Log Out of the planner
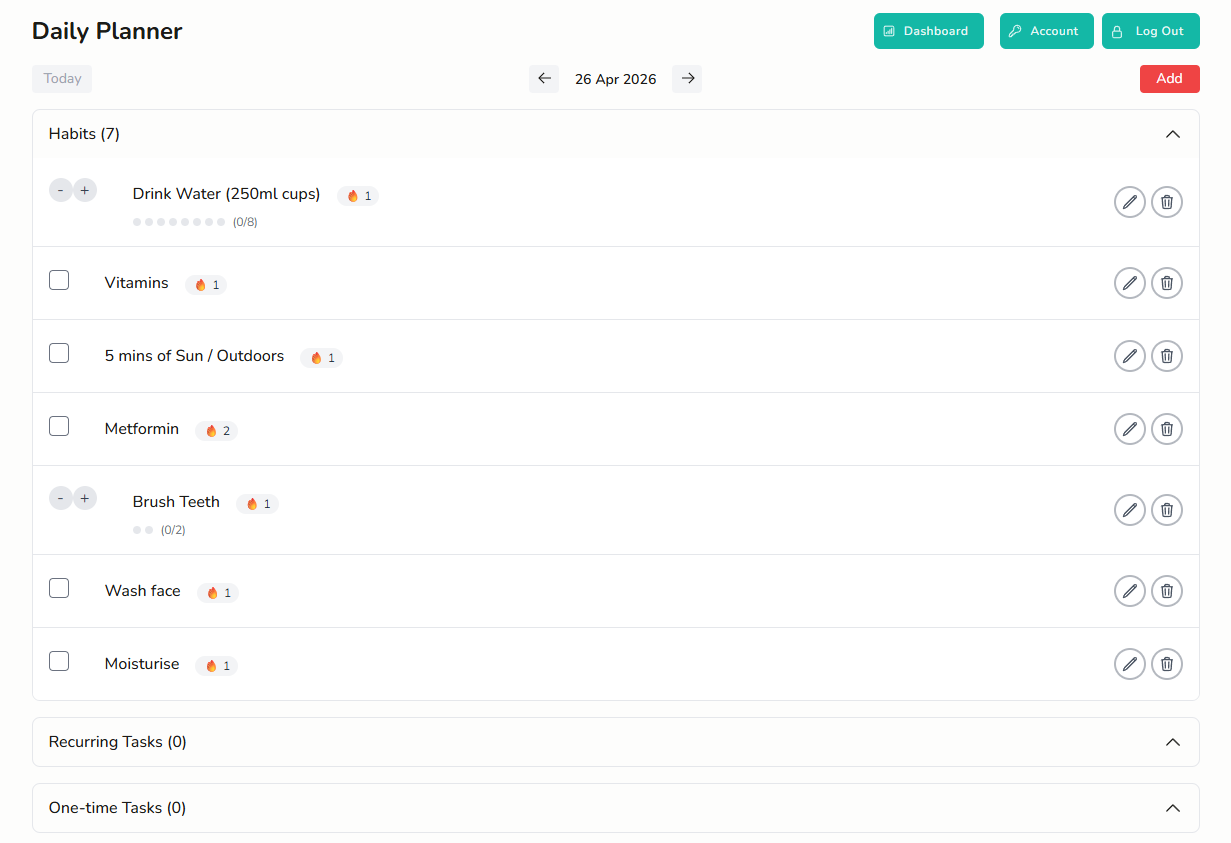The height and width of the screenshot is (843, 1231). (1151, 31)
